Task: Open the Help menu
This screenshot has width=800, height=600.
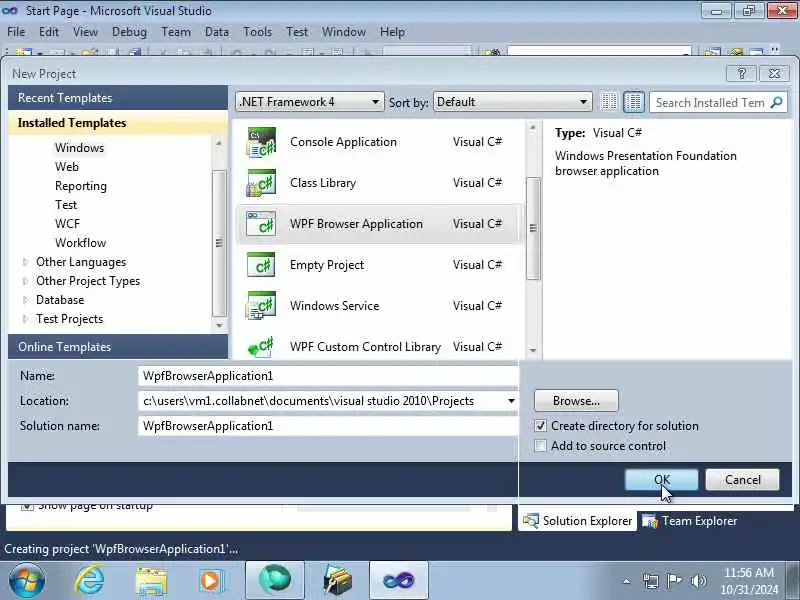Action: tap(392, 32)
